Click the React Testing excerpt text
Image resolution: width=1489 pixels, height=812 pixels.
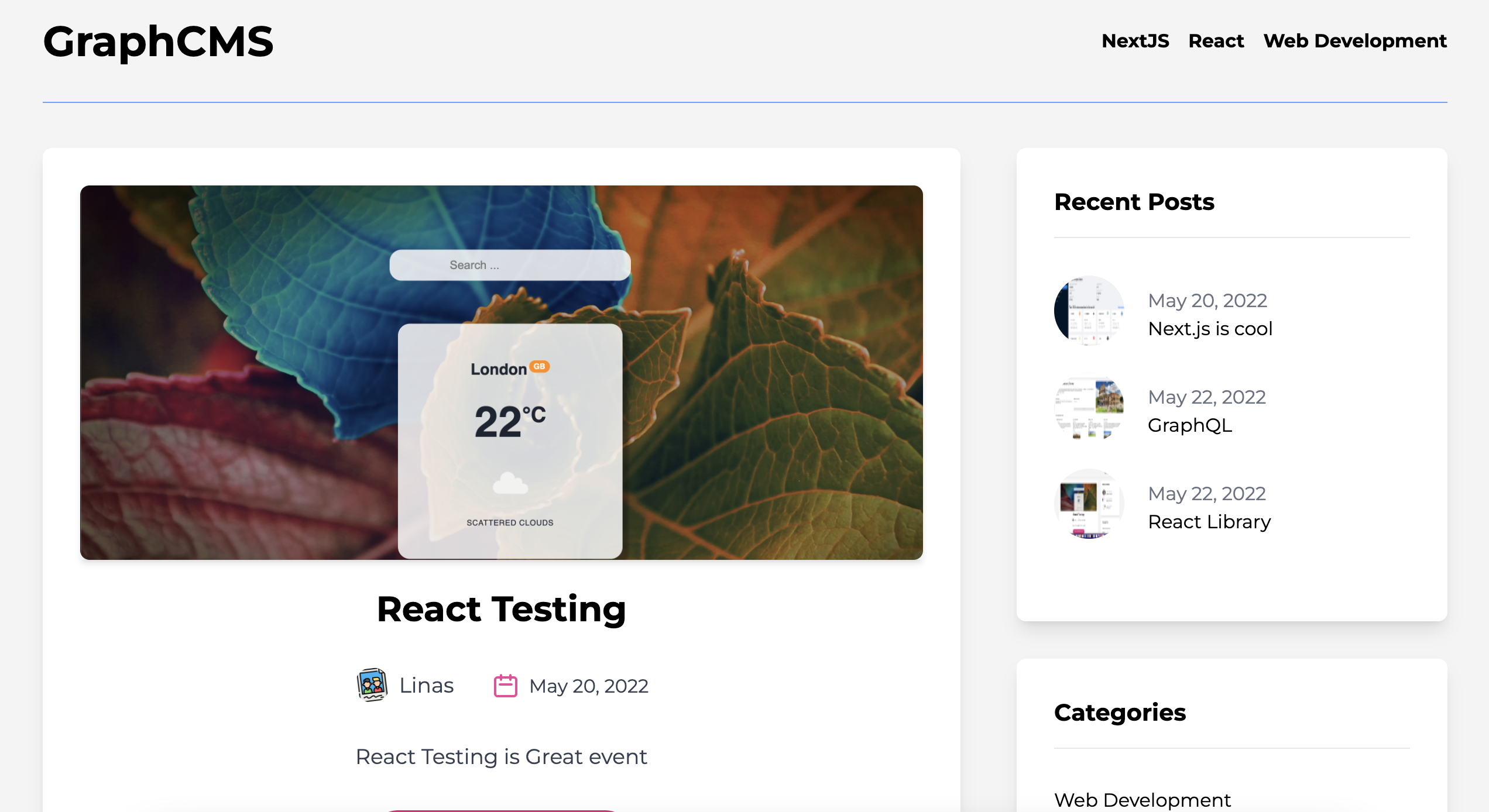tap(501, 756)
